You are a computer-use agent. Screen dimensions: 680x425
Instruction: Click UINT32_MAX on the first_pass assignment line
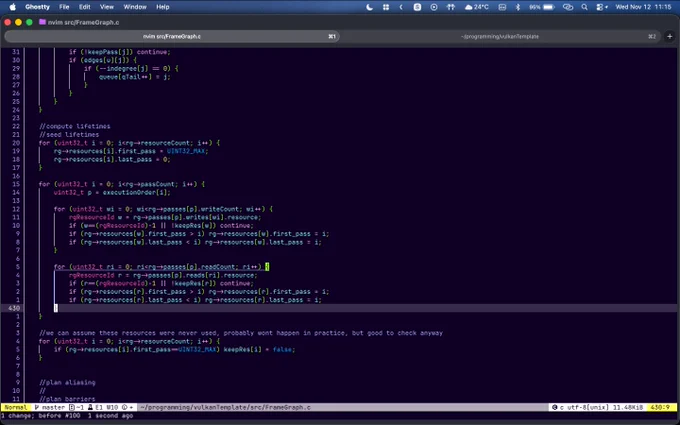187,151
